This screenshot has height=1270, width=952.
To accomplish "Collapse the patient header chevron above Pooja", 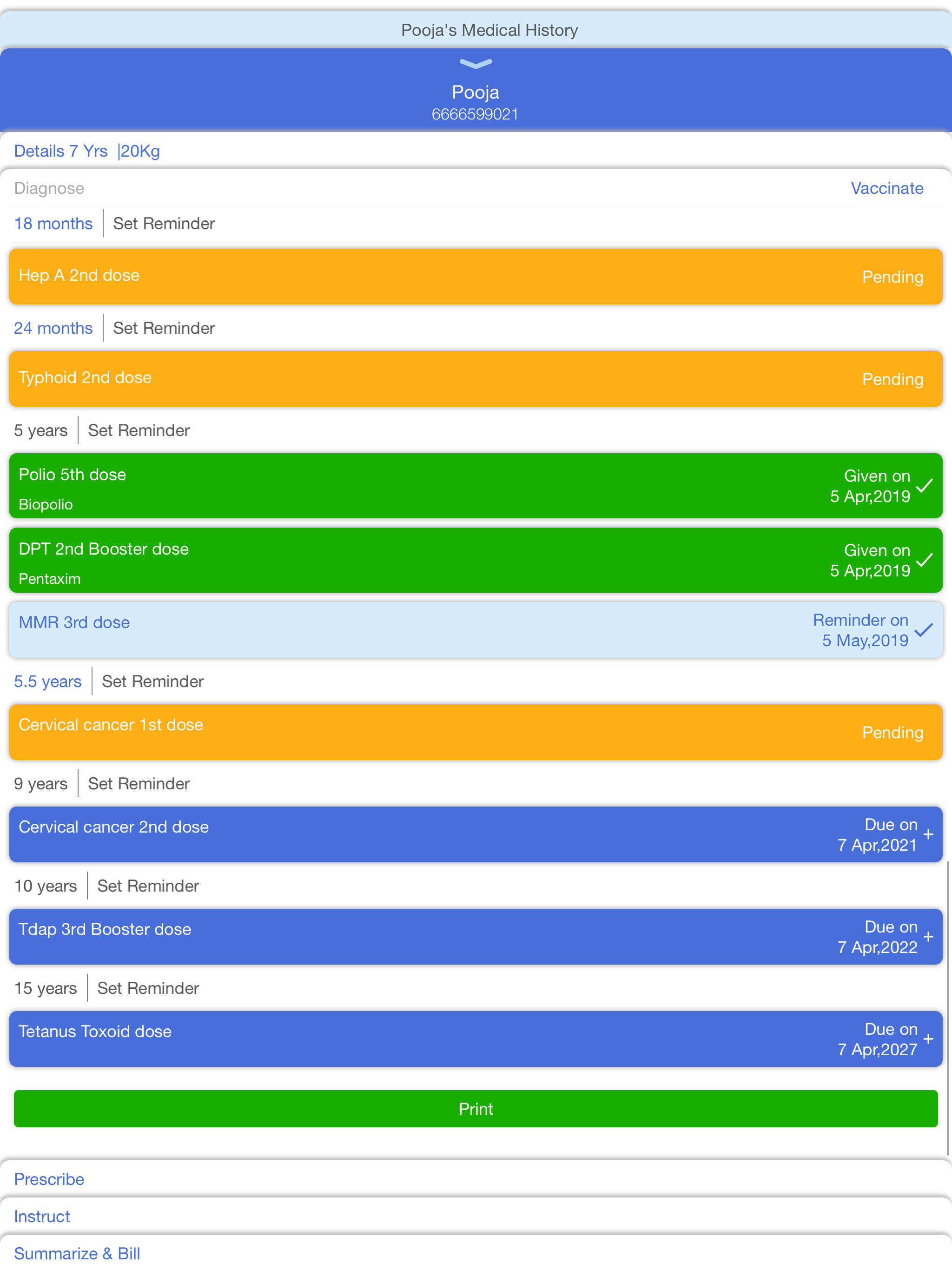I will (476, 64).
